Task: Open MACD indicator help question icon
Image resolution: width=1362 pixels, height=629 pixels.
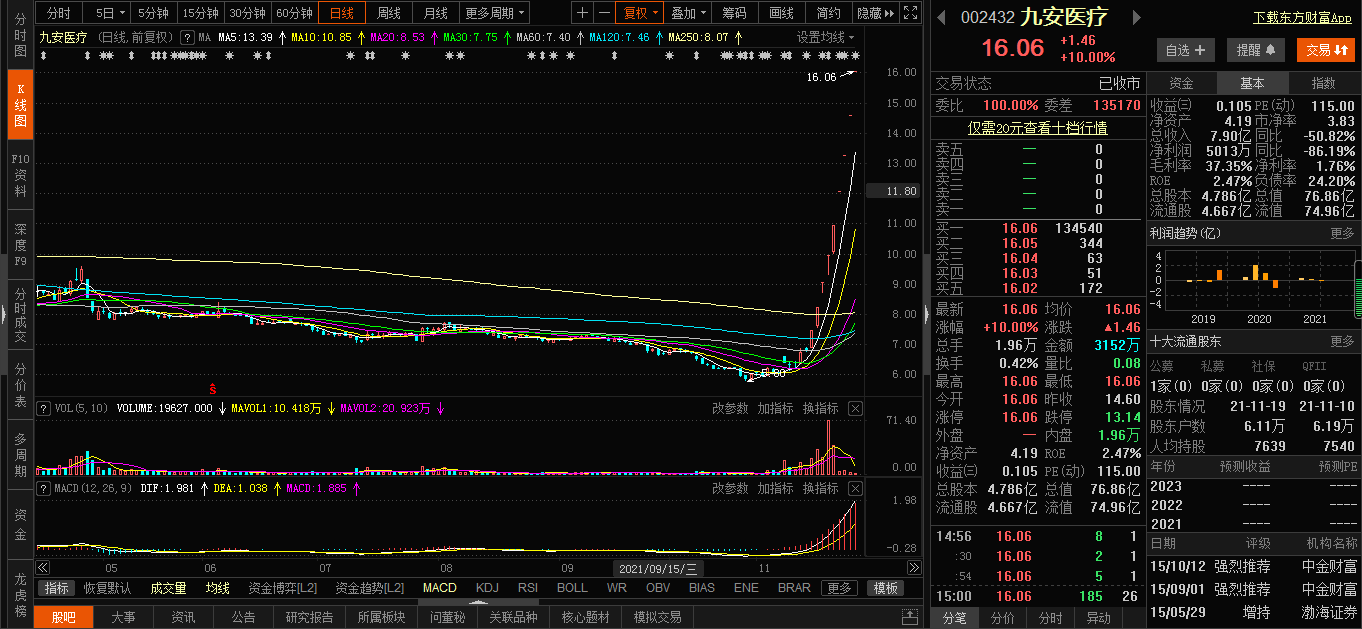Action: click(44, 488)
